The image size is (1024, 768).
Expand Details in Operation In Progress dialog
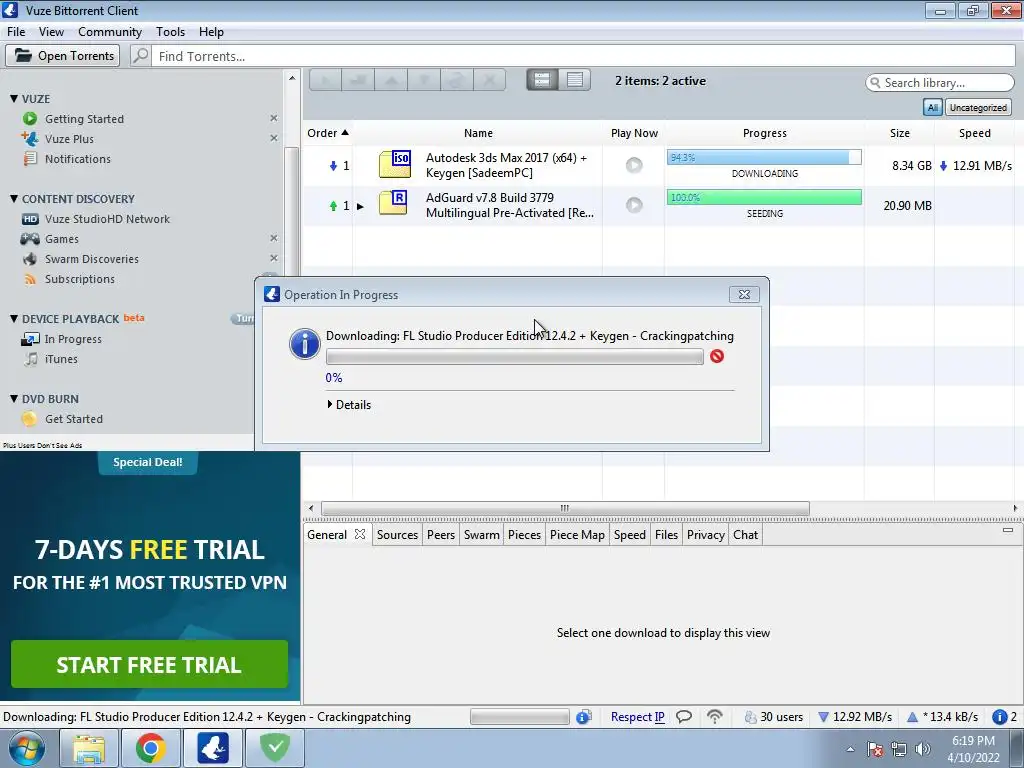tap(349, 405)
